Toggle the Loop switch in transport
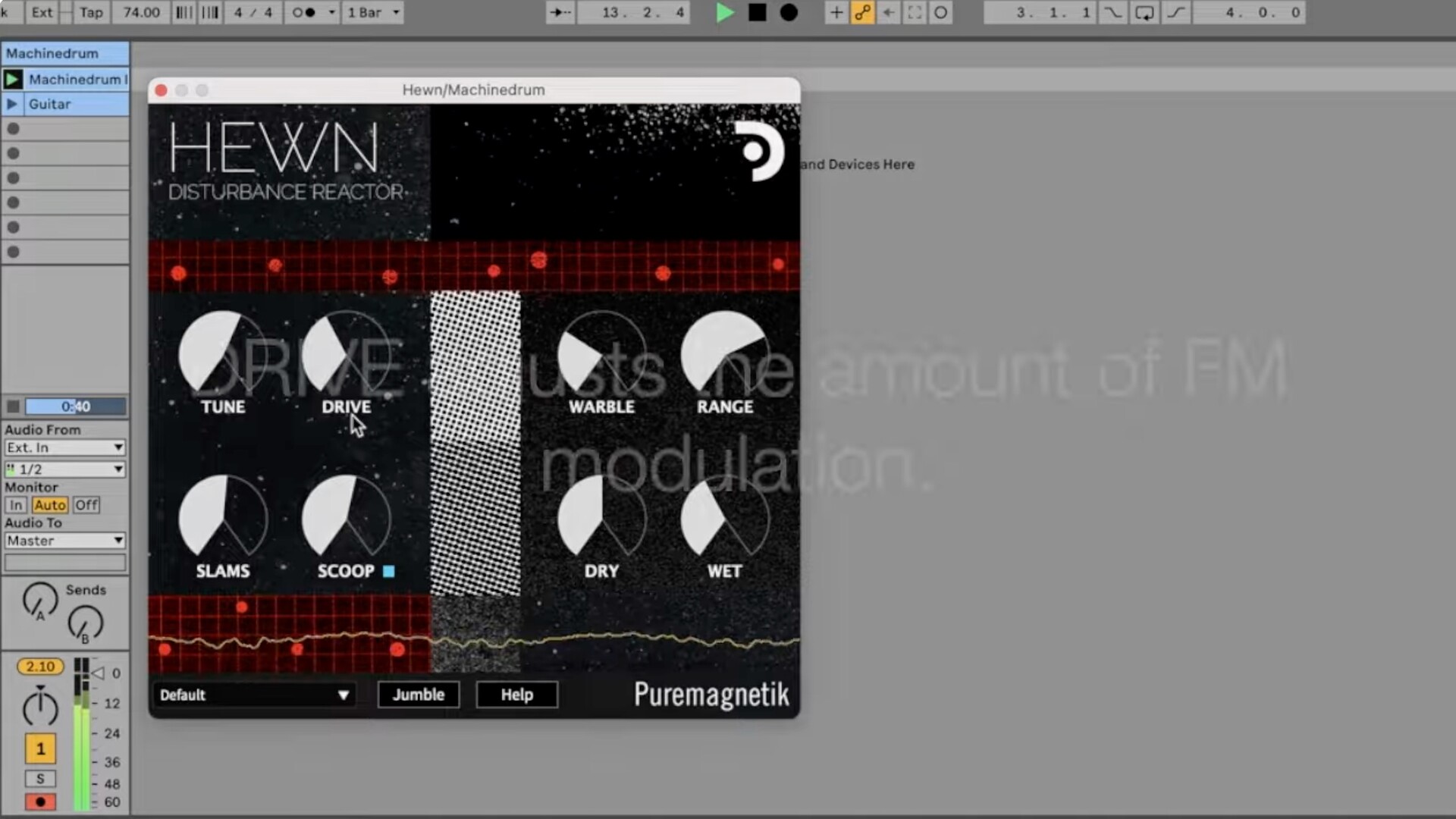Image resolution: width=1456 pixels, height=819 pixels. click(x=1144, y=12)
